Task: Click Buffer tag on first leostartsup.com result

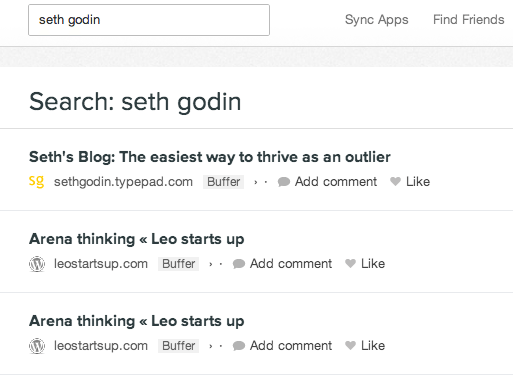Action: pos(179,264)
